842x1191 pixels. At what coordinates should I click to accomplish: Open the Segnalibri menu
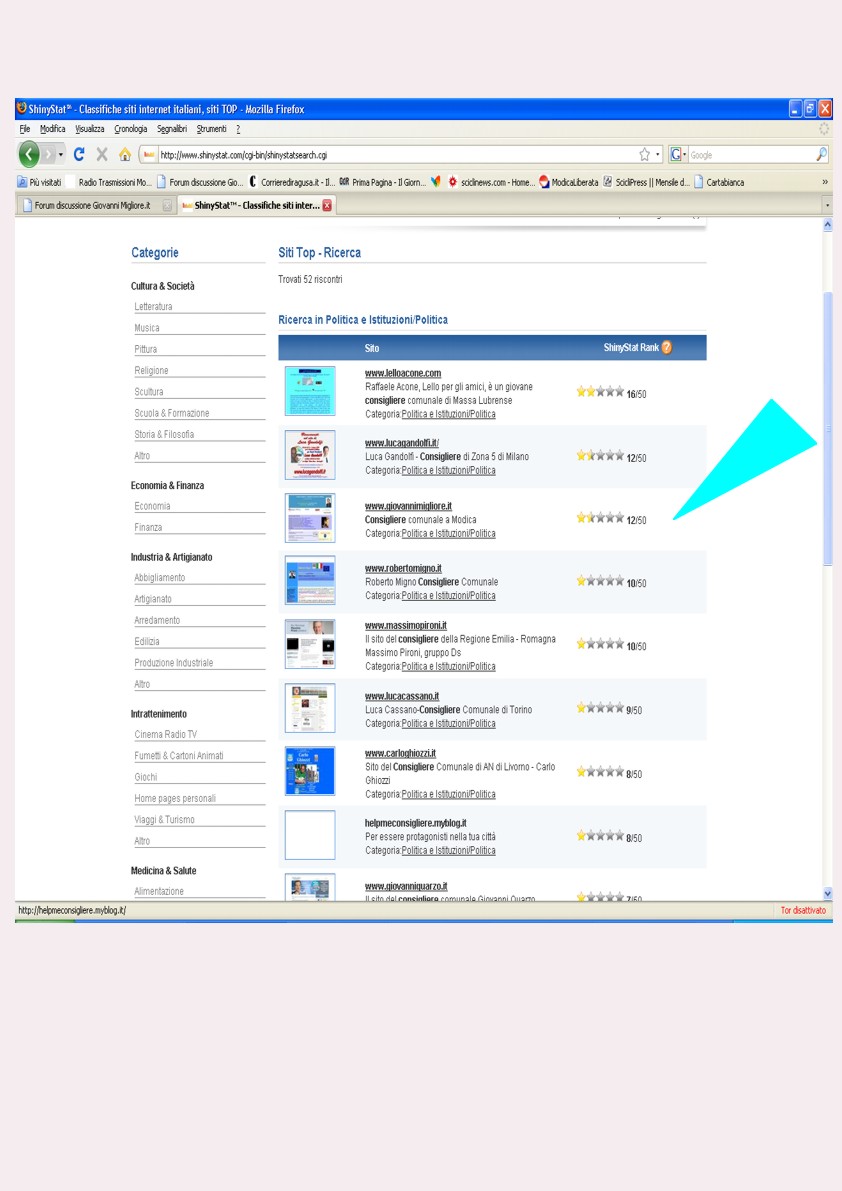[x=172, y=129]
